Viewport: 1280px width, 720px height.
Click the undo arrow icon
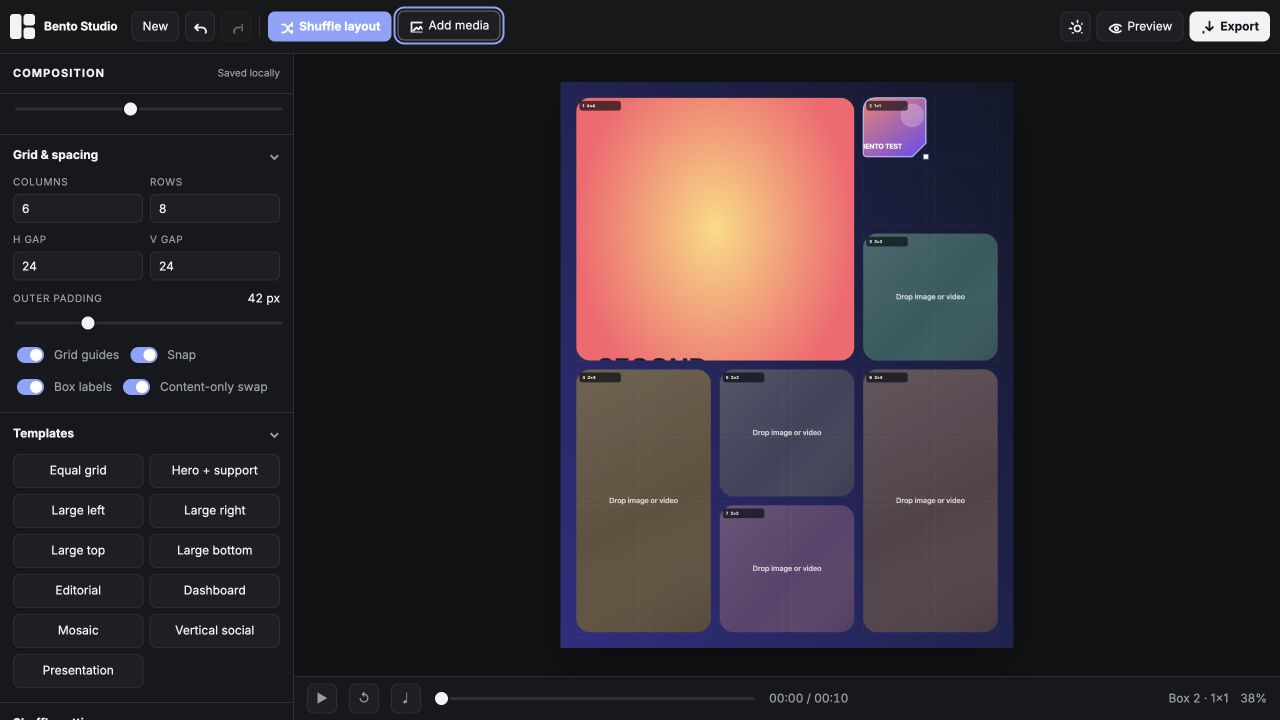click(x=200, y=27)
